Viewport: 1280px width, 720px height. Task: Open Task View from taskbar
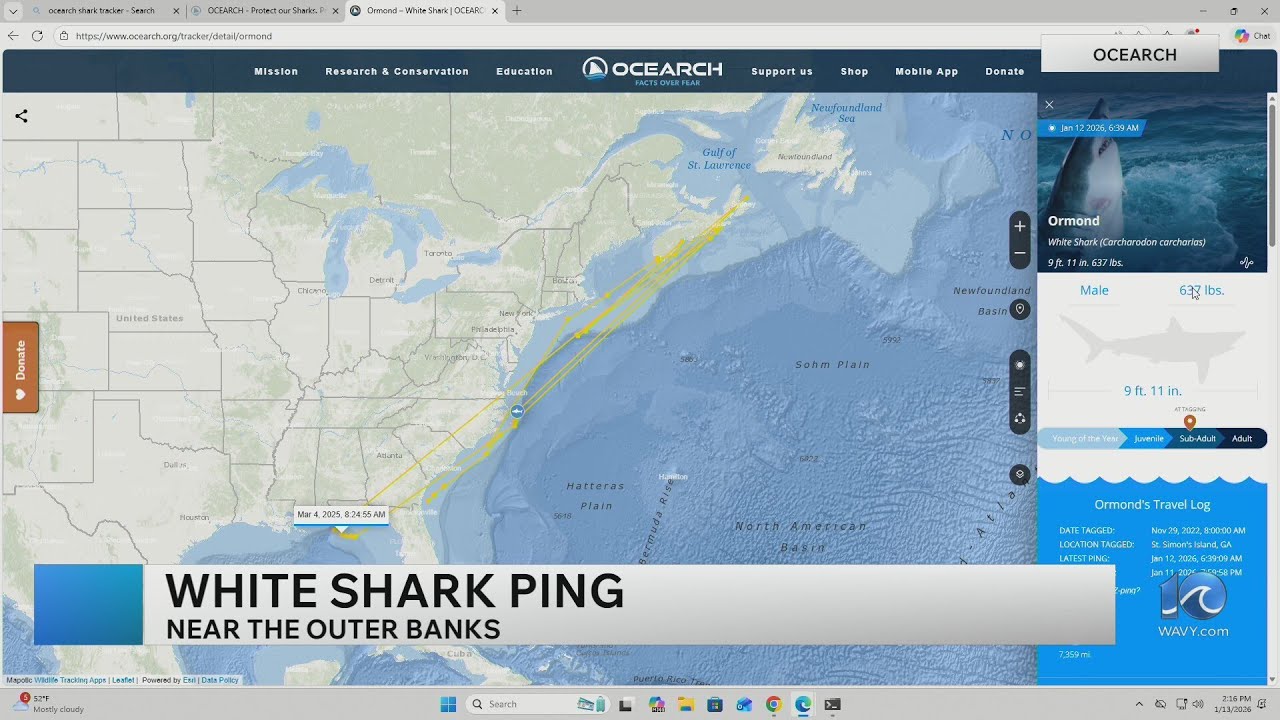click(x=626, y=704)
